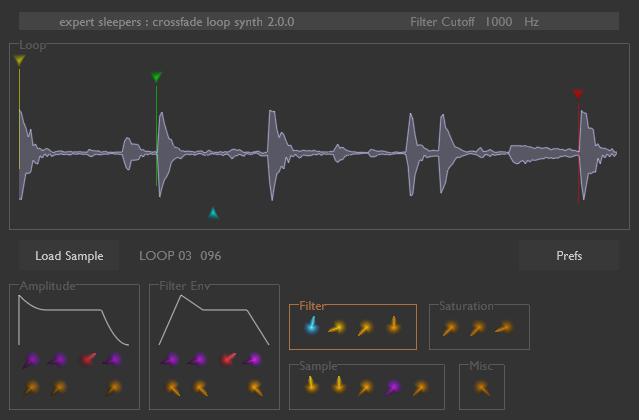This screenshot has height=420, width=639.
Task: Select the third knob in the Filter group
Action: point(365,328)
